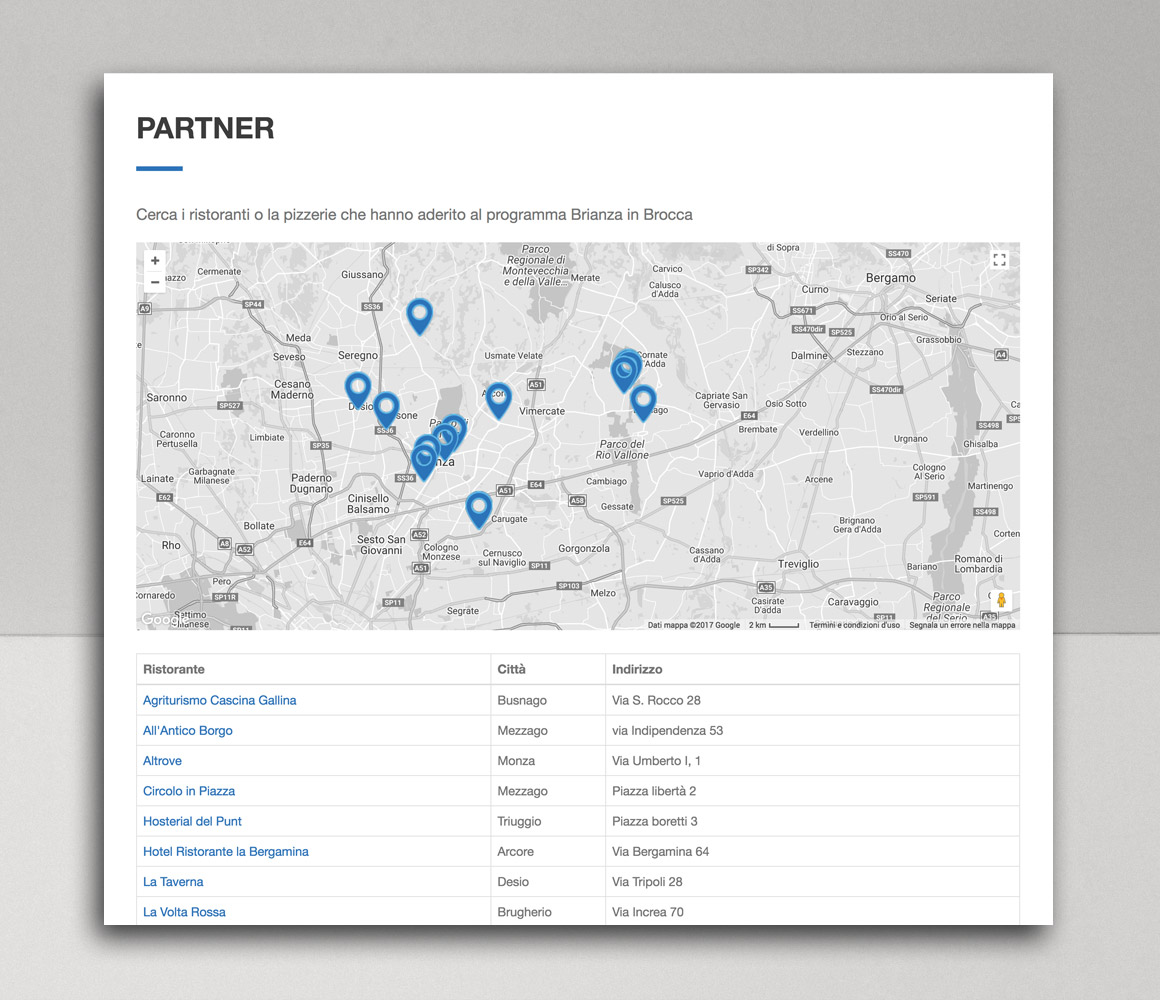Viewport: 1160px width, 1000px height.
Task: Select the map pin at Busnago
Action: click(643, 402)
